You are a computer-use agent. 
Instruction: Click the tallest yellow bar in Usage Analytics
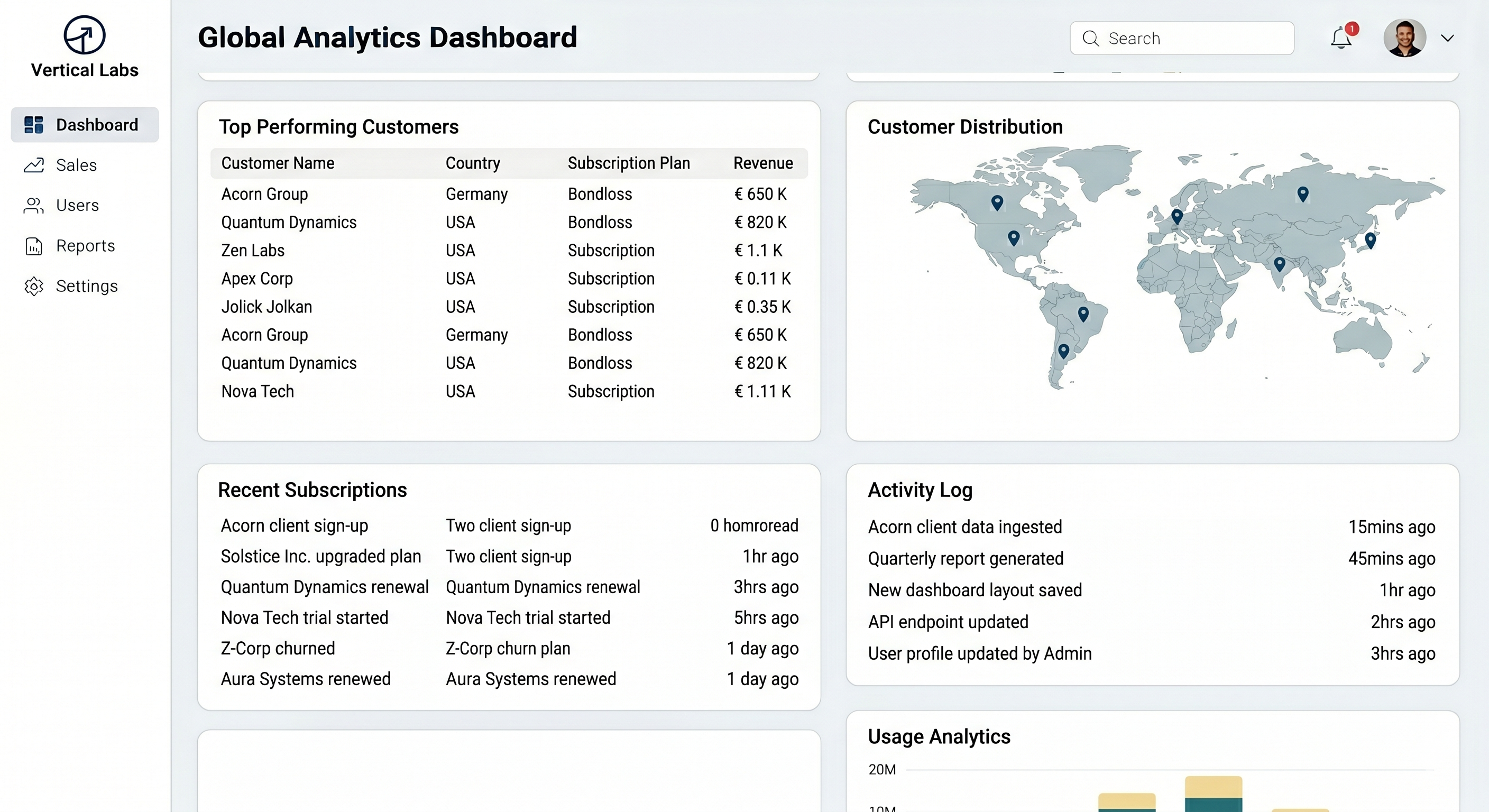click(x=1214, y=787)
